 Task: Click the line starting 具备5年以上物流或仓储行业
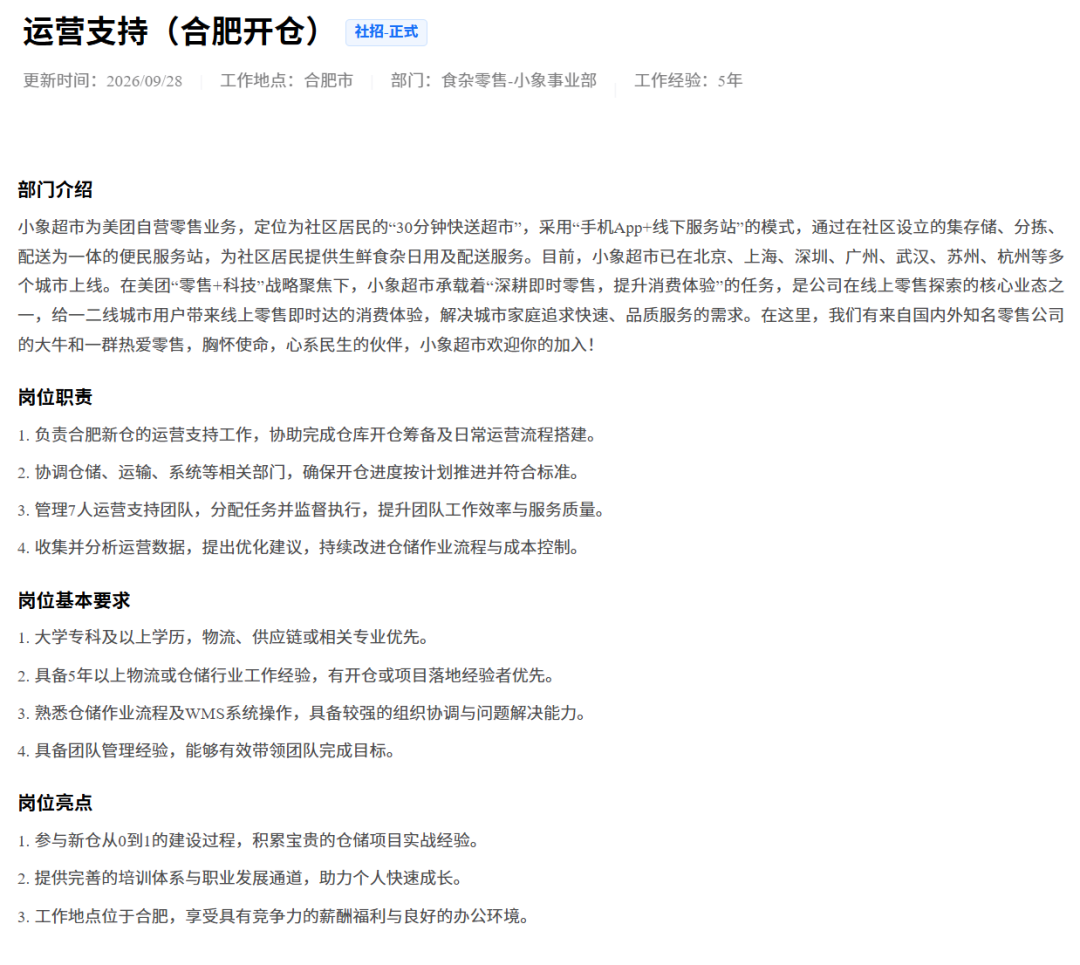click(x=287, y=676)
